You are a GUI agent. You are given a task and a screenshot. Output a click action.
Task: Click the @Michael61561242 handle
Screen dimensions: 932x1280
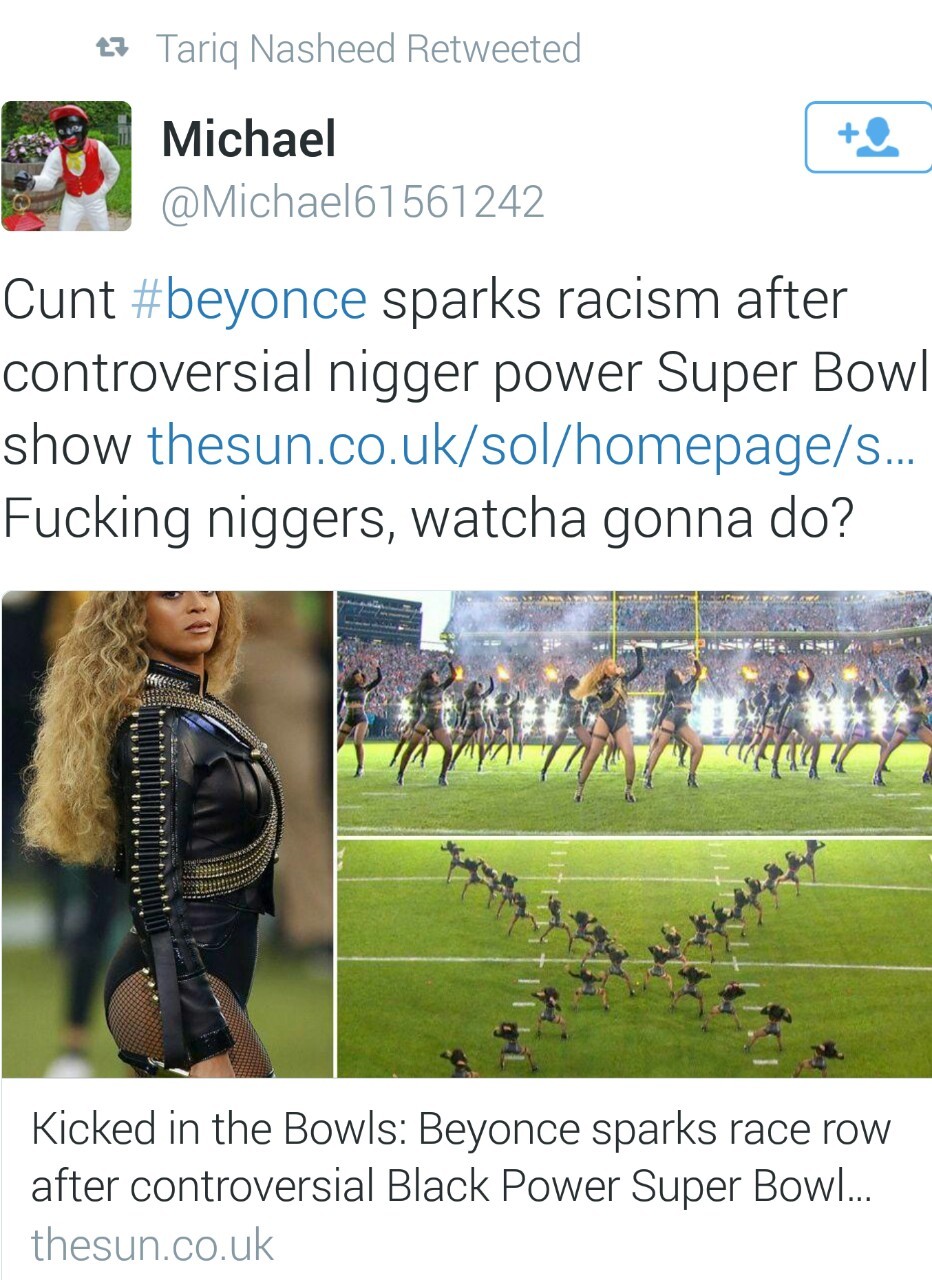(x=353, y=203)
